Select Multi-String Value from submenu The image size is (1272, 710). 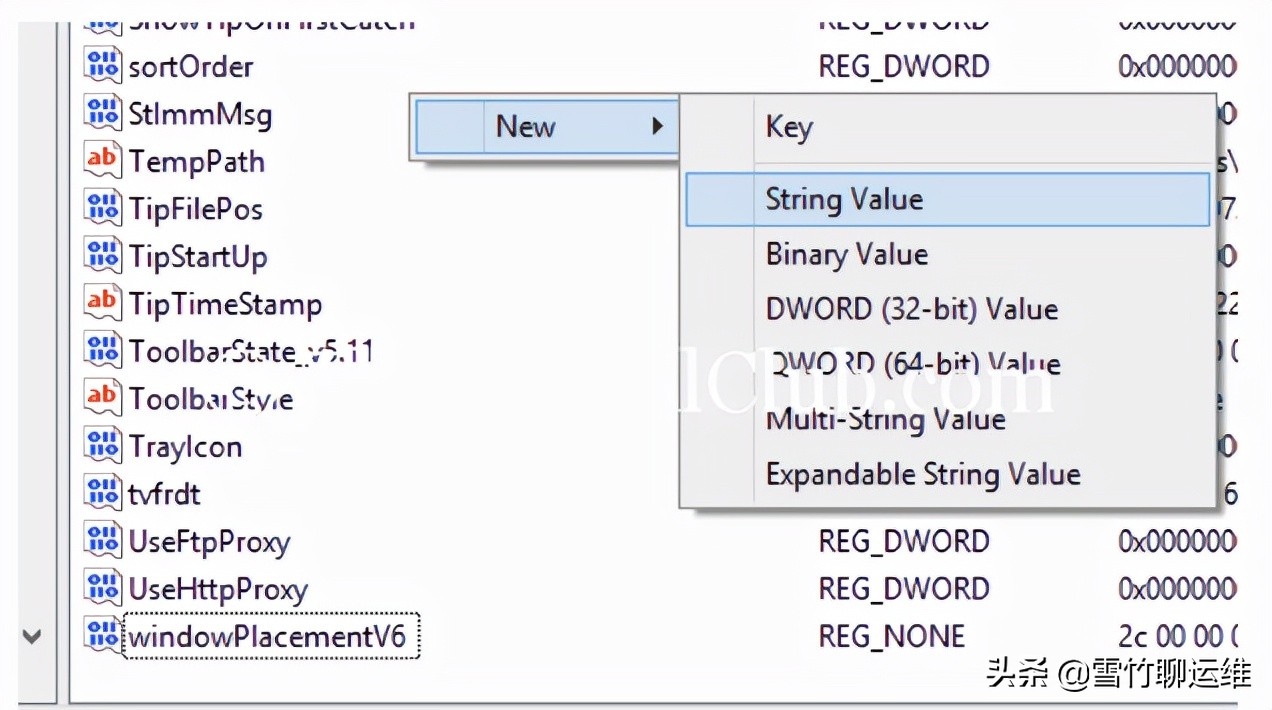pos(885,419)
